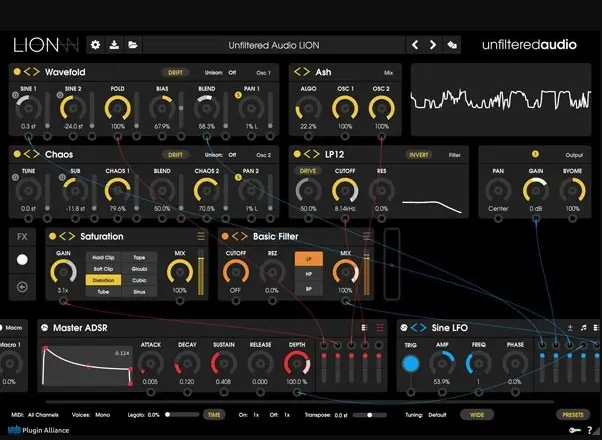Change the Basic Filter effect type arrows
The width and height of the screenshot is (602, 440).
tap(240, 236)
